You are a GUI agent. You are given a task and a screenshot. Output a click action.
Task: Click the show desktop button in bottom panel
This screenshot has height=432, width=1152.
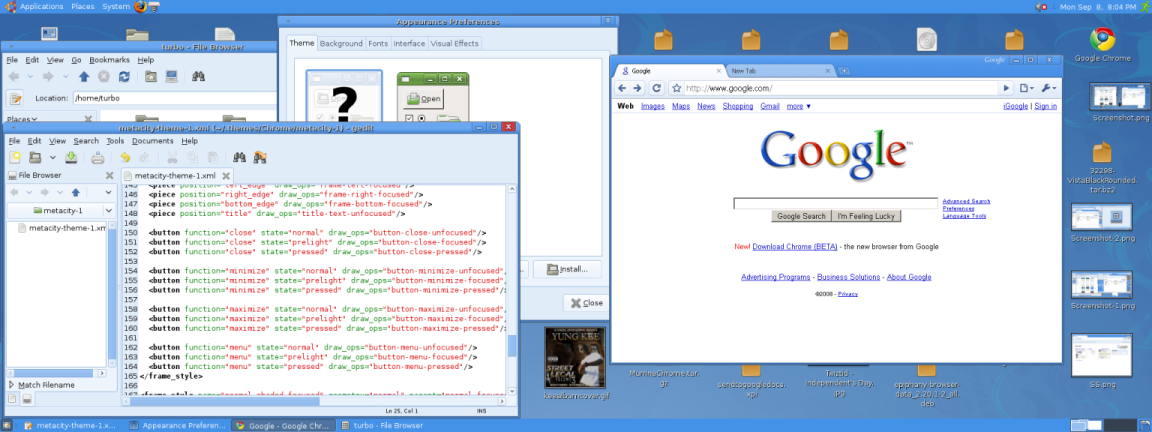pyautogui.click(x=7, y=425)
